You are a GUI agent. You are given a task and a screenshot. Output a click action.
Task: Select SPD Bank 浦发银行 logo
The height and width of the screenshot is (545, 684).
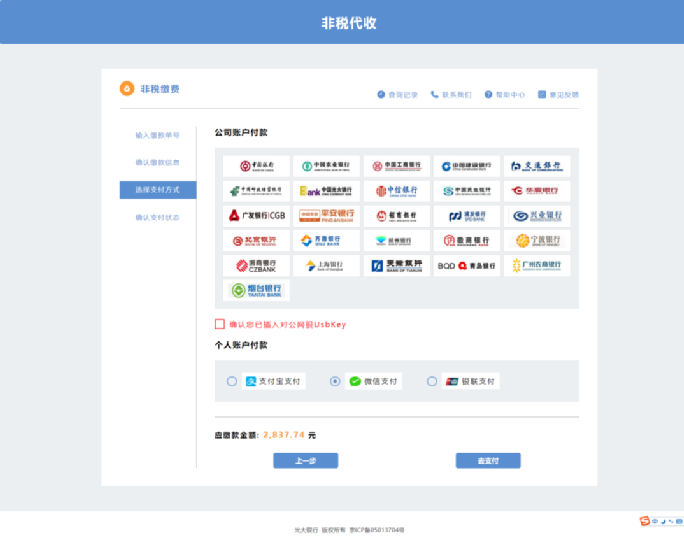click(x=466, y=216)
